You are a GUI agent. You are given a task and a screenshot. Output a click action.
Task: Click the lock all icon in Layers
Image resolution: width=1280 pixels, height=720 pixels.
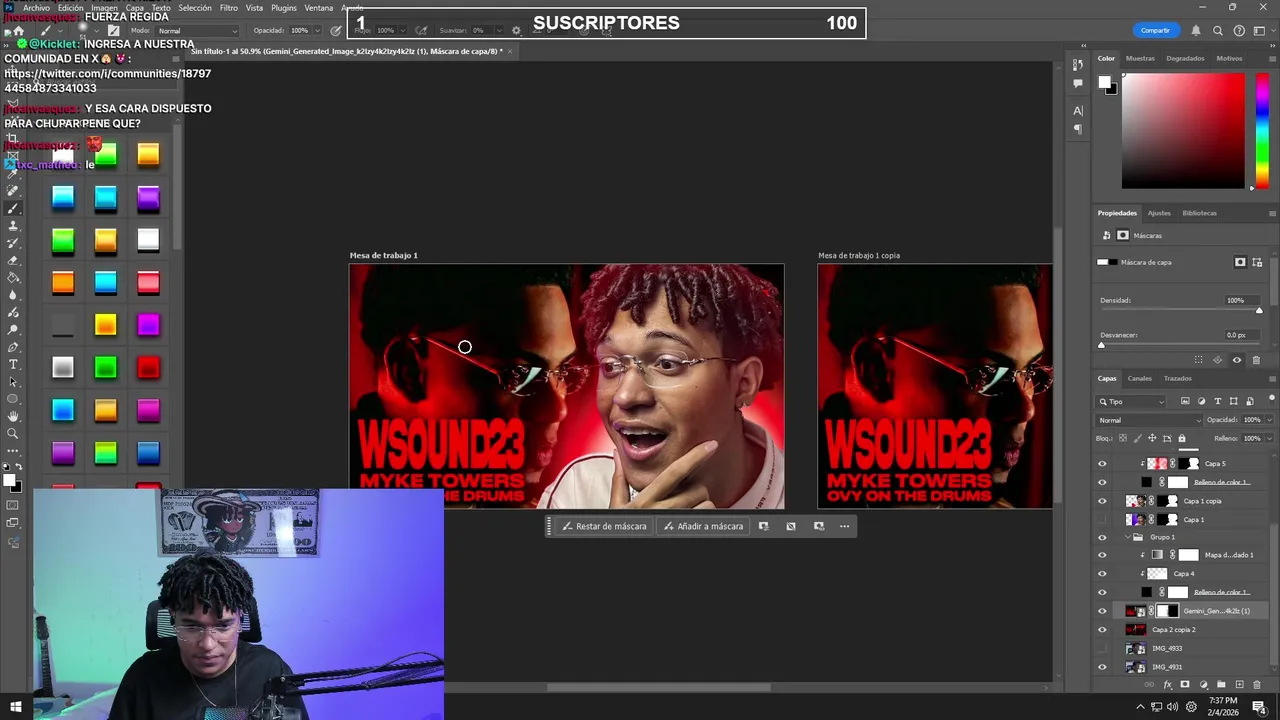click(1181, 438)
